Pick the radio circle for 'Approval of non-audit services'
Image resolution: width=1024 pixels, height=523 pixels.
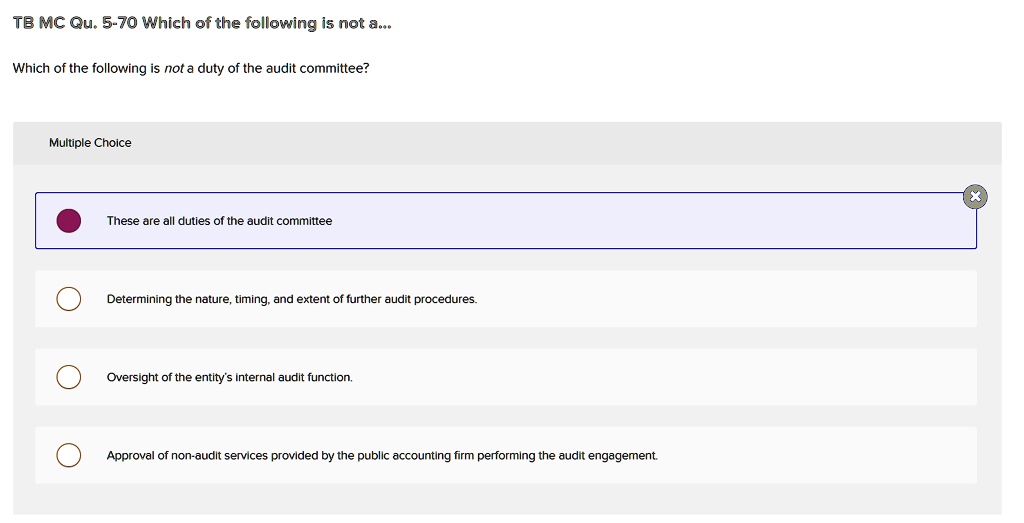(69, 455)
